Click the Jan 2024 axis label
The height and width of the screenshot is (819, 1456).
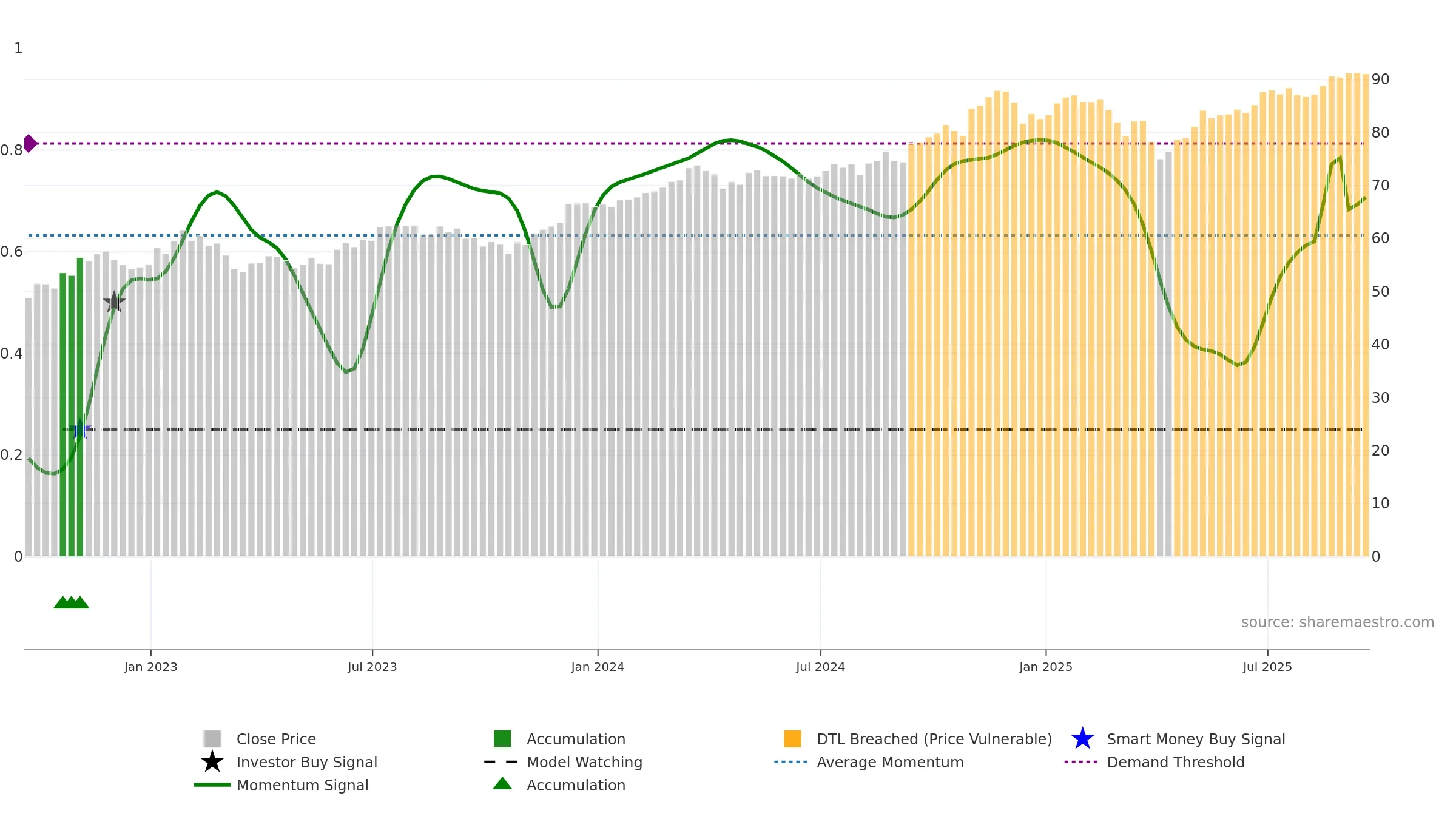598,667
